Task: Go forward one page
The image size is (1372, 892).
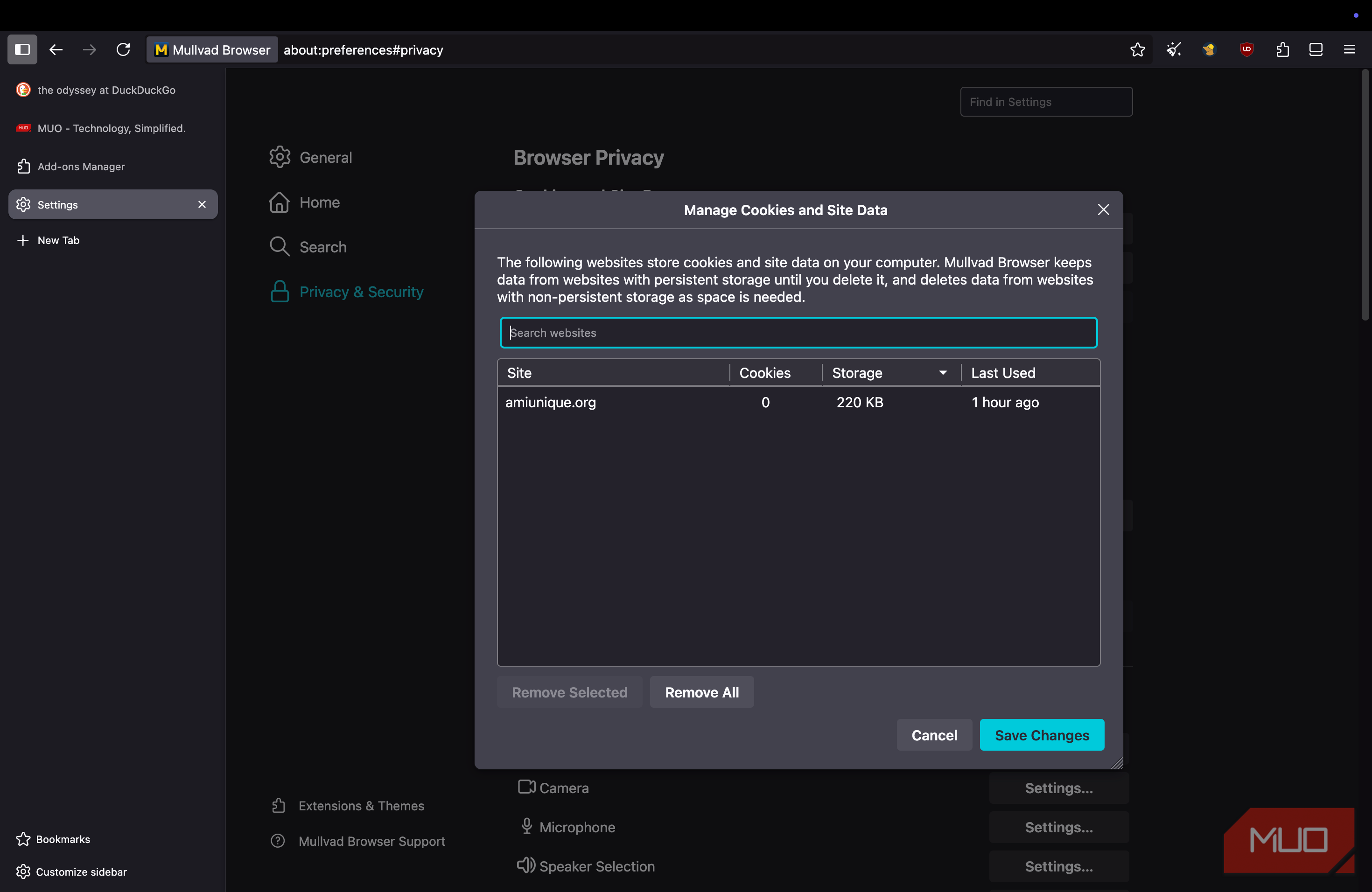Action: coord(89,49)
